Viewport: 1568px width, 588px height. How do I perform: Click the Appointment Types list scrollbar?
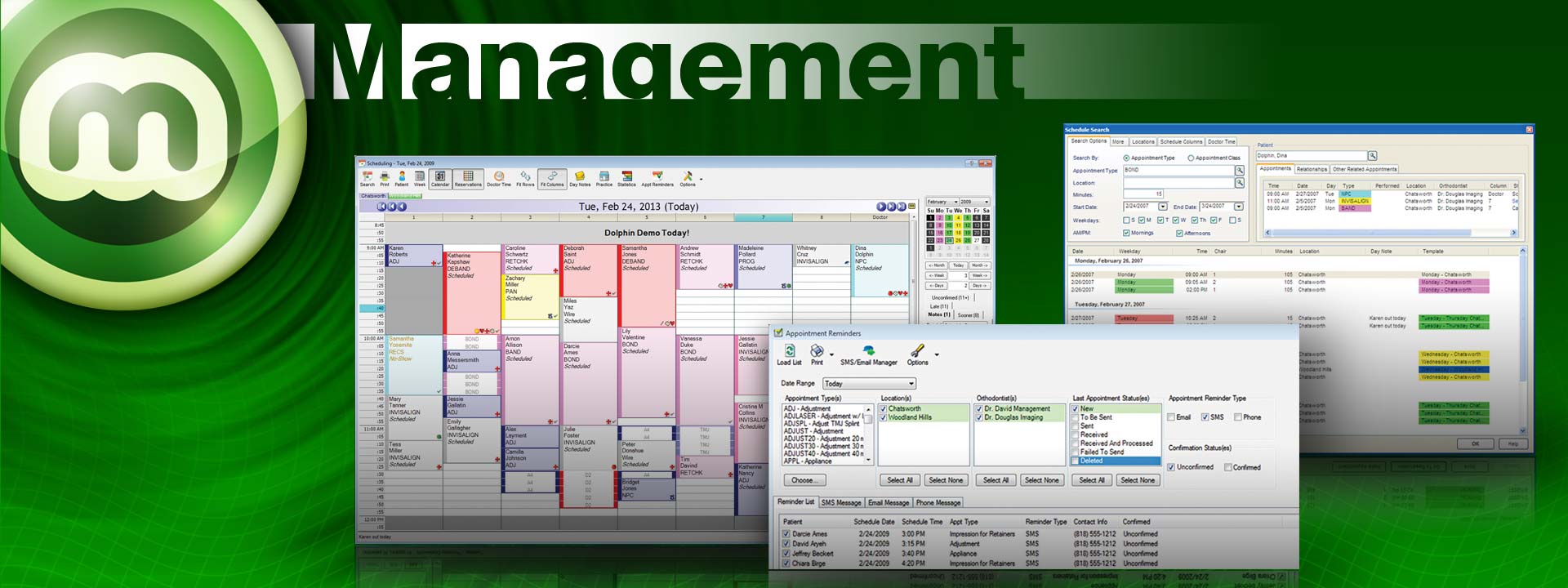coord(869,434)
